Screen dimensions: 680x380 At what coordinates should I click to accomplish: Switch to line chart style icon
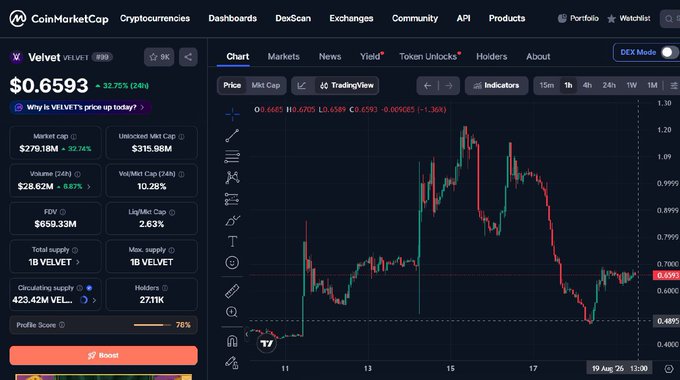click(x=302, y=85)
